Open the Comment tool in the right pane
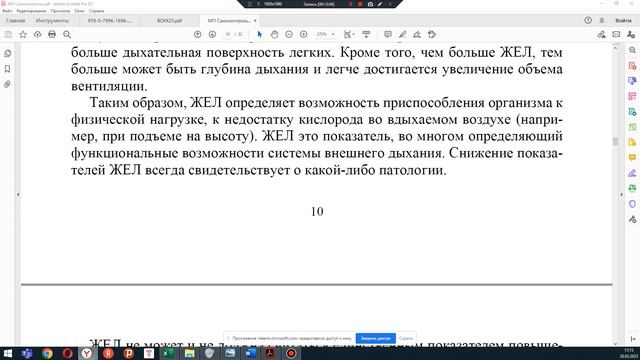Screen dimensions: 640x360 (632, 158)
